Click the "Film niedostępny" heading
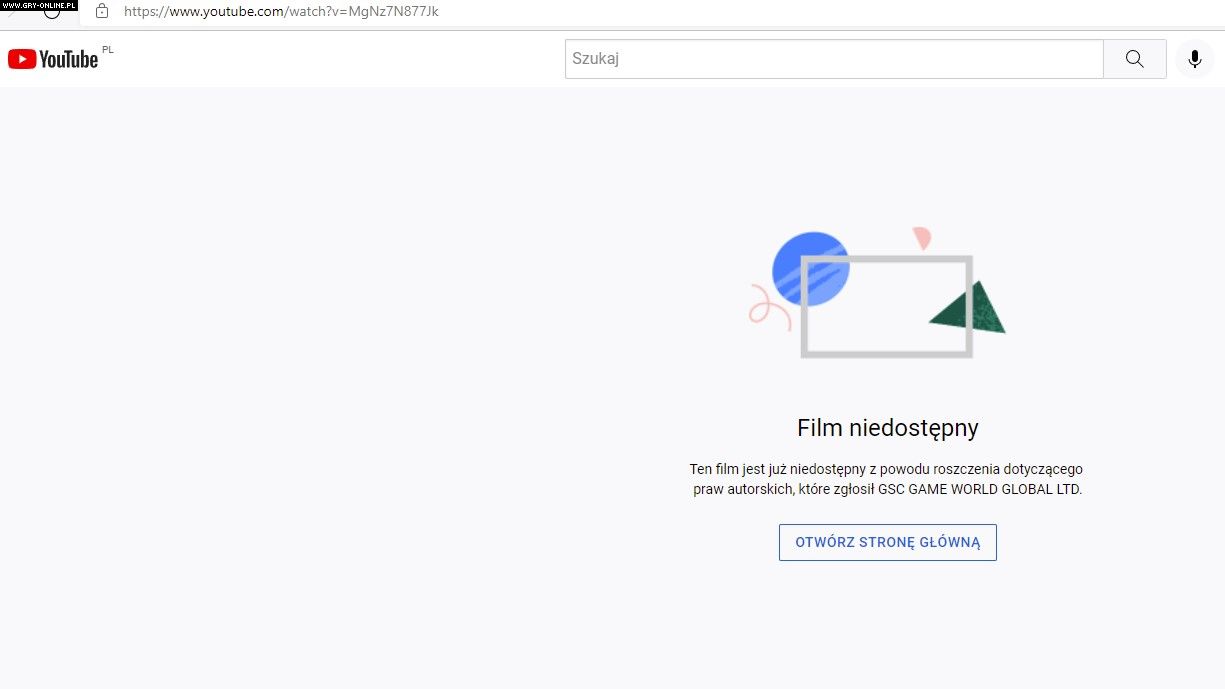The image size is (1225, 689). pos(887,428)
